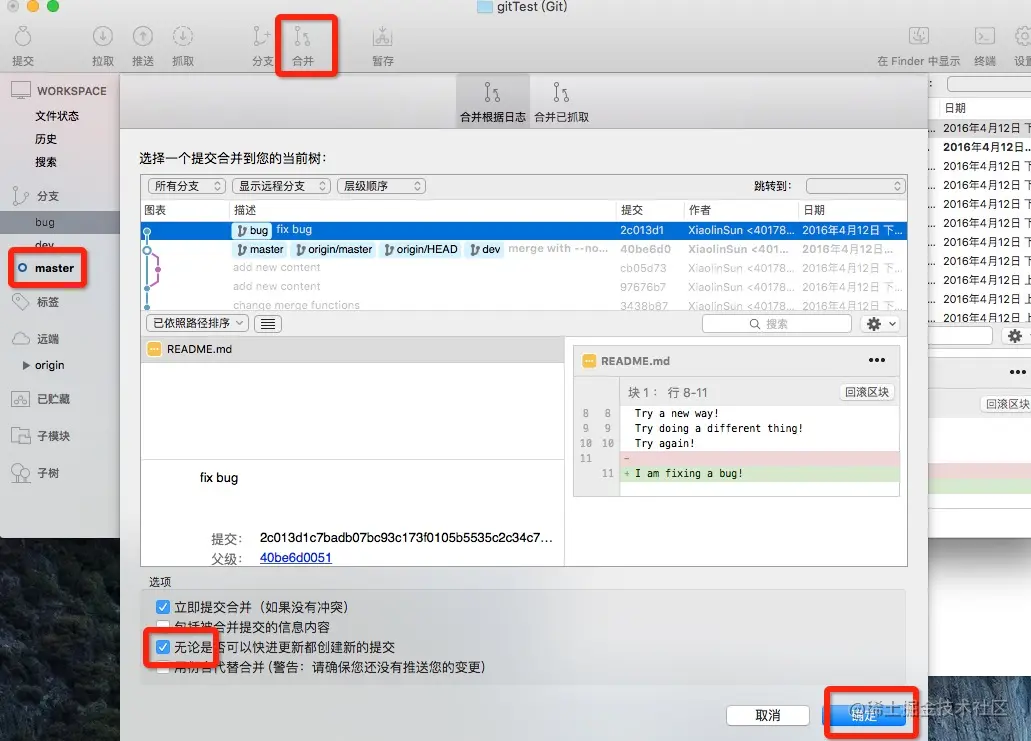1031x741 pixels.
Task: Click the origin/master label in commit list
Action: pos(334,249)
